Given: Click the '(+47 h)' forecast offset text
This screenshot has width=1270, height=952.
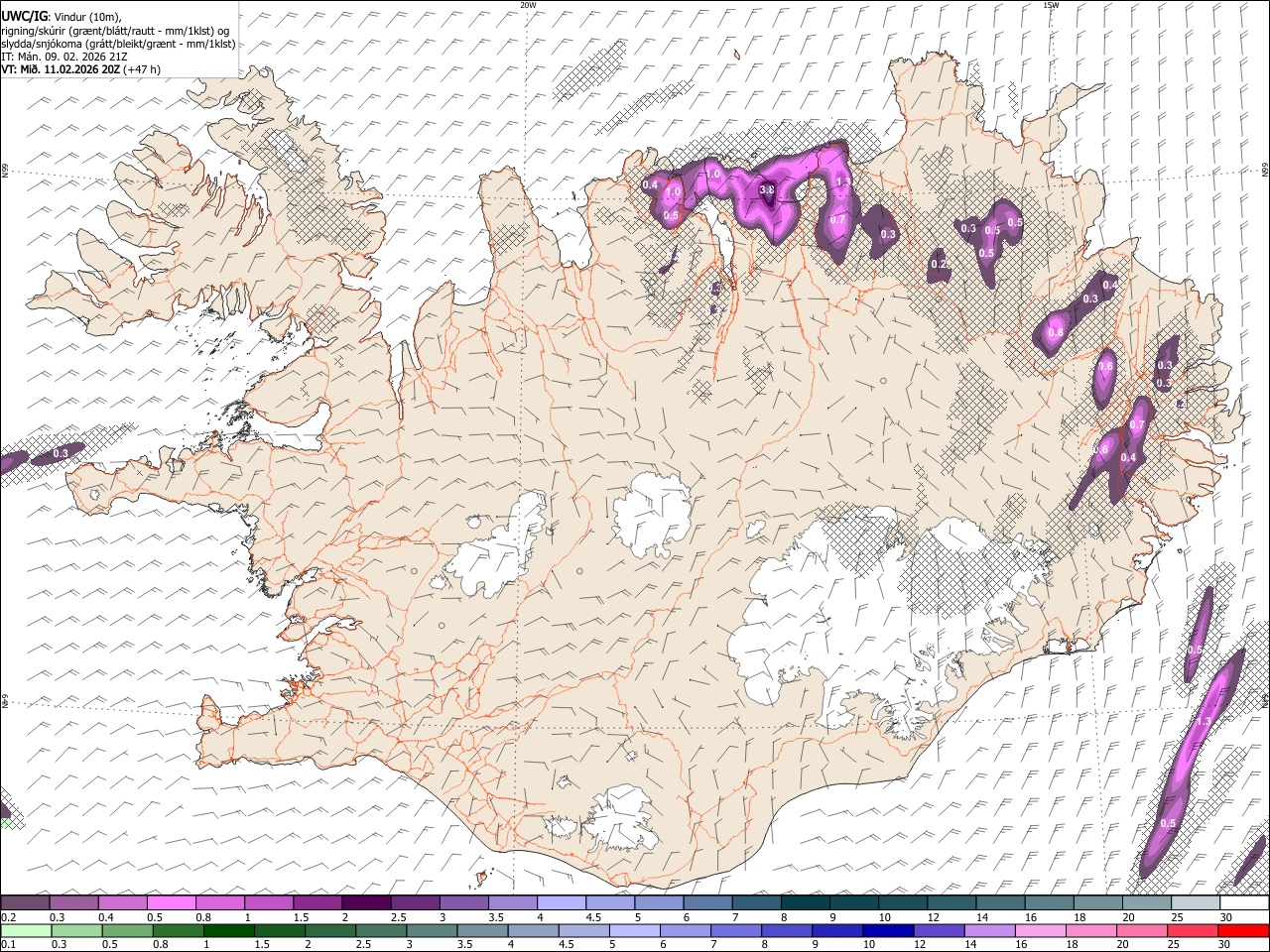Looking at the screenshot, I should pos(142,69).
